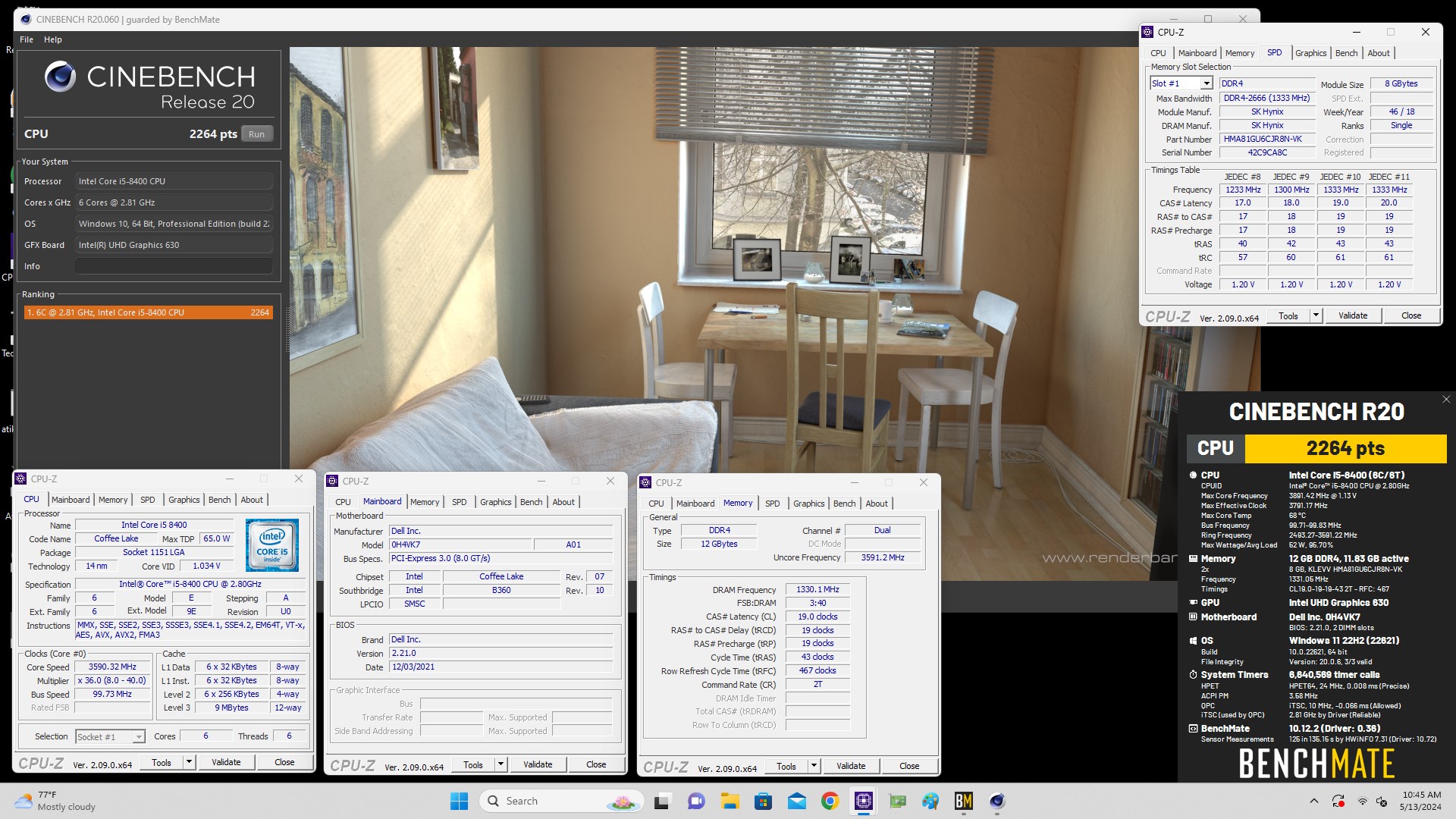
Task: Select the Mainboard tab in CPU-Z CPU window
Action: click(71, 500)
